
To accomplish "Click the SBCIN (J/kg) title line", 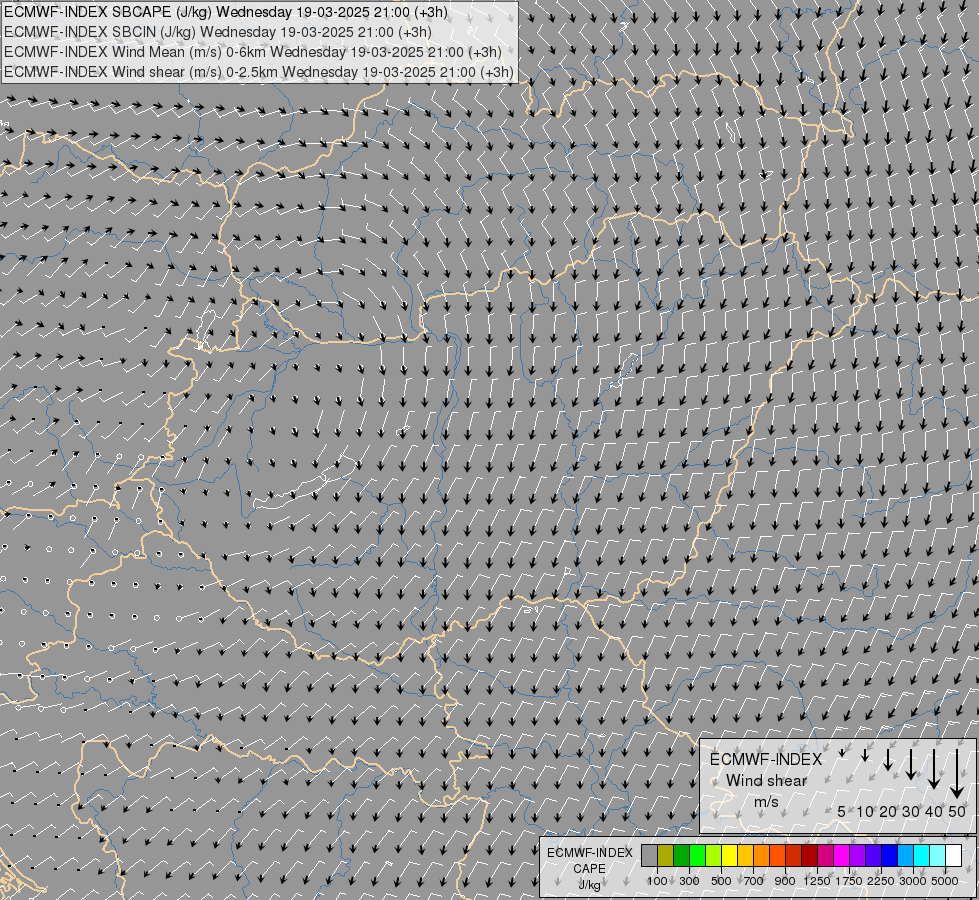I will pos(218,32).
